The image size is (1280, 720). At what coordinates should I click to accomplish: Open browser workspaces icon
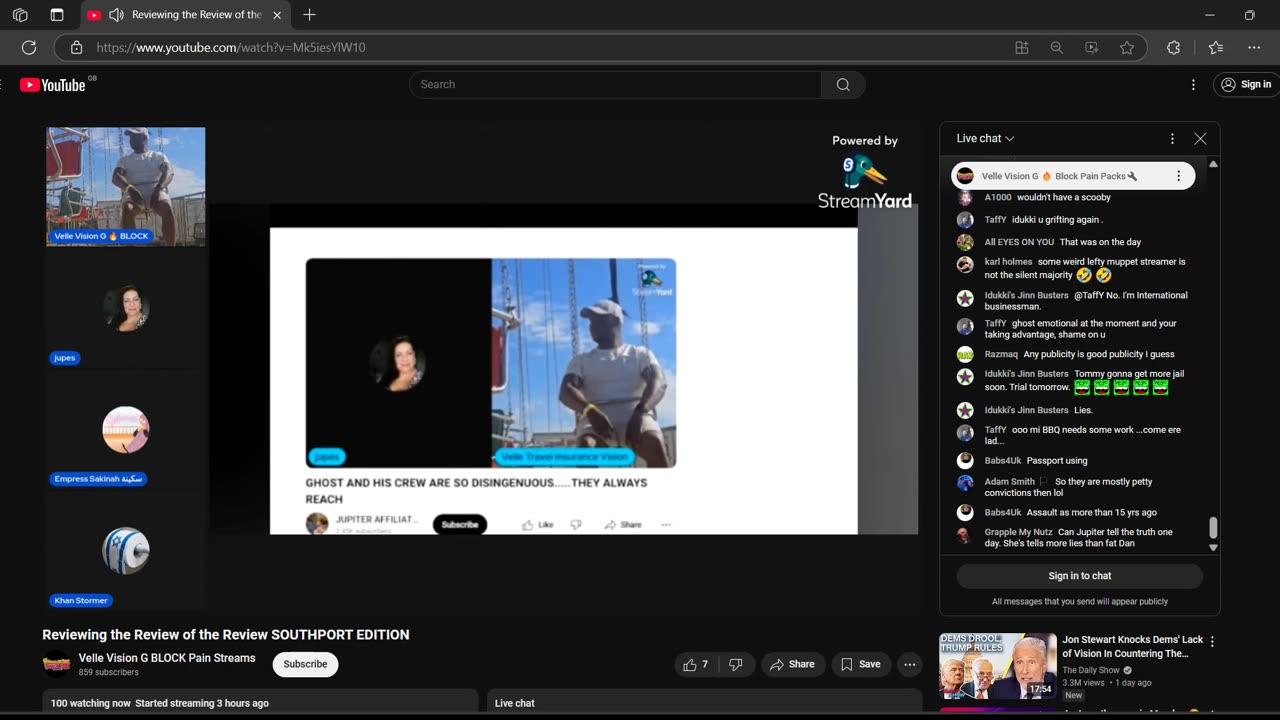click(x=20, y=15)
